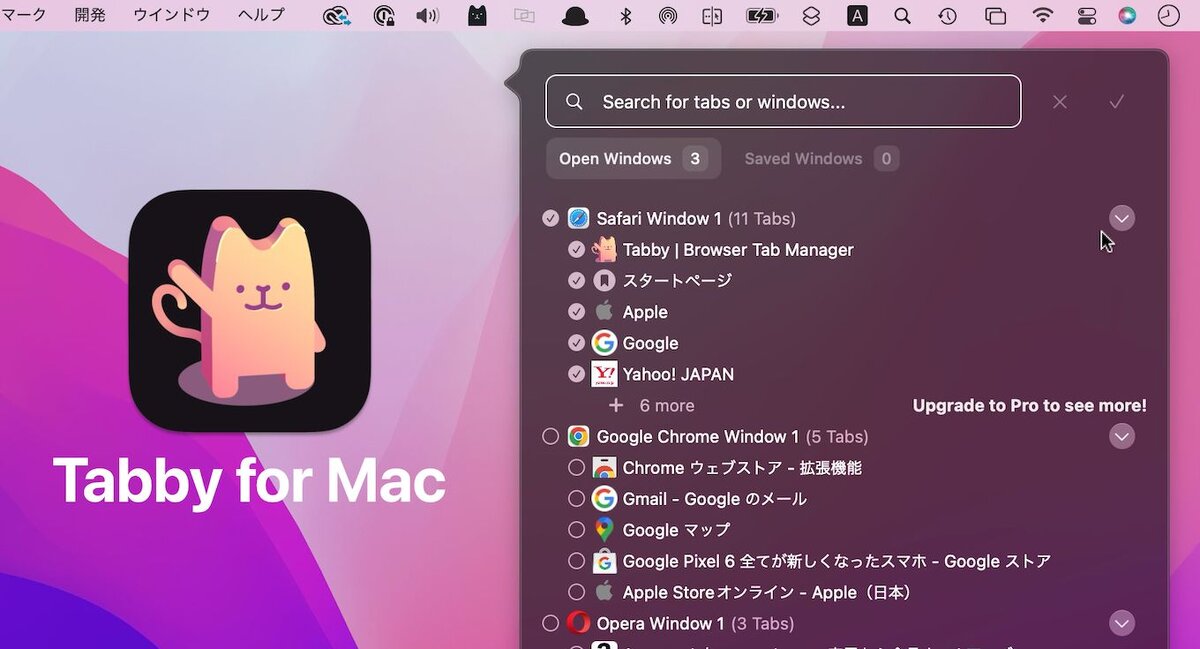This screenshot has height=649, width=1200.
Task: Collapse Safari Window 1 with its chevron
Action: pyautogui.click(x=1122, y=218)
